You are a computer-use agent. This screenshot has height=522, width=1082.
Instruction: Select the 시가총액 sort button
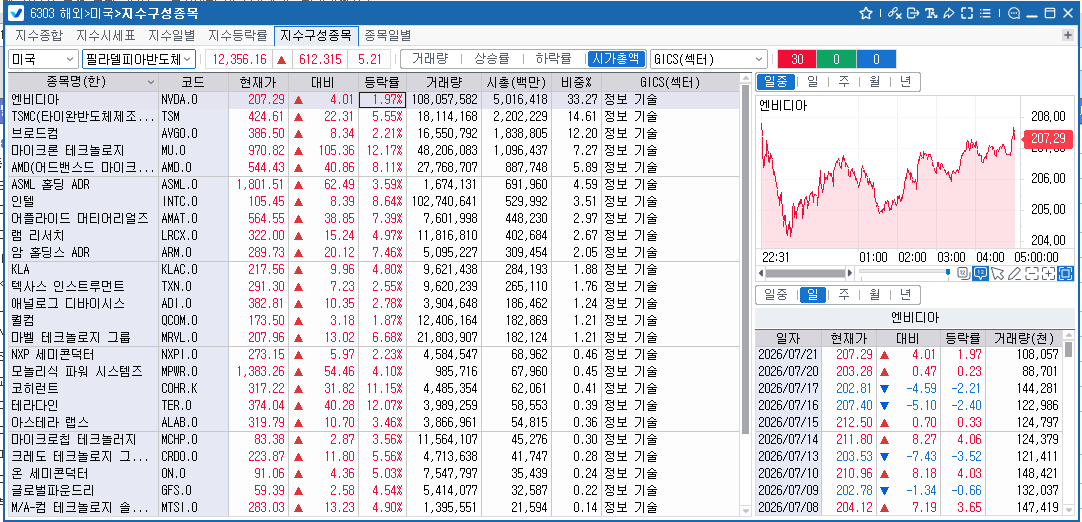[616, 59]
